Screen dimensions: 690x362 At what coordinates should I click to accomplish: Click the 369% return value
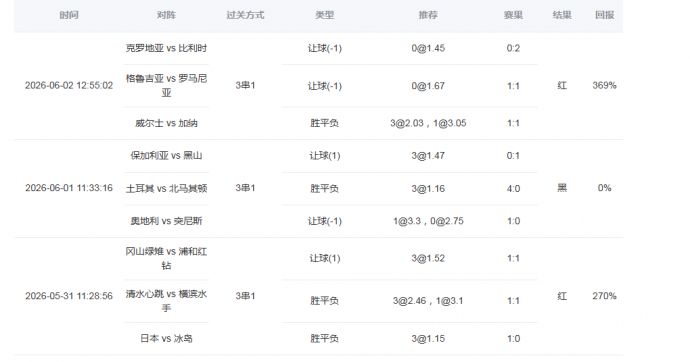[x=604, y=85]
